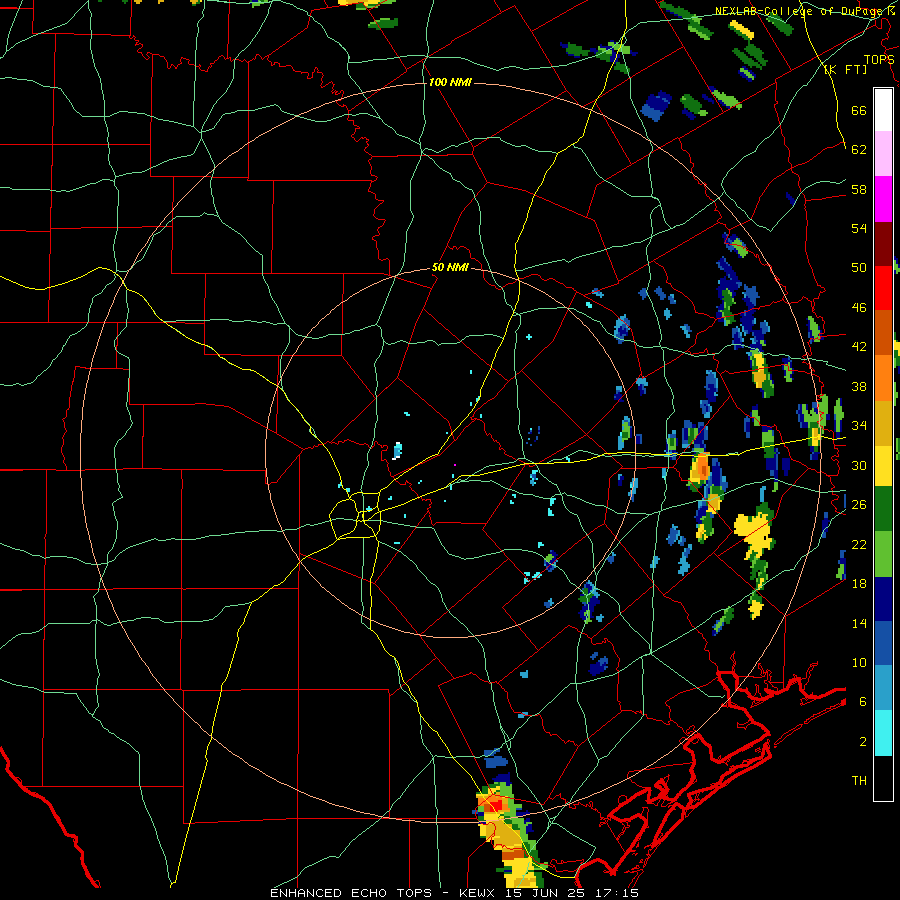Image resolution: width=900 pixels, height=900 pixels.
Task: Click the "50" legend value beside the scale
Action: click(x=859, y=268)
